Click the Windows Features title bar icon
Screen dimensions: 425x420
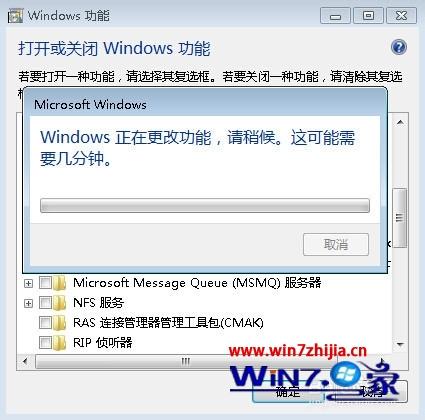pyautogui.click(x=15, y=16)
